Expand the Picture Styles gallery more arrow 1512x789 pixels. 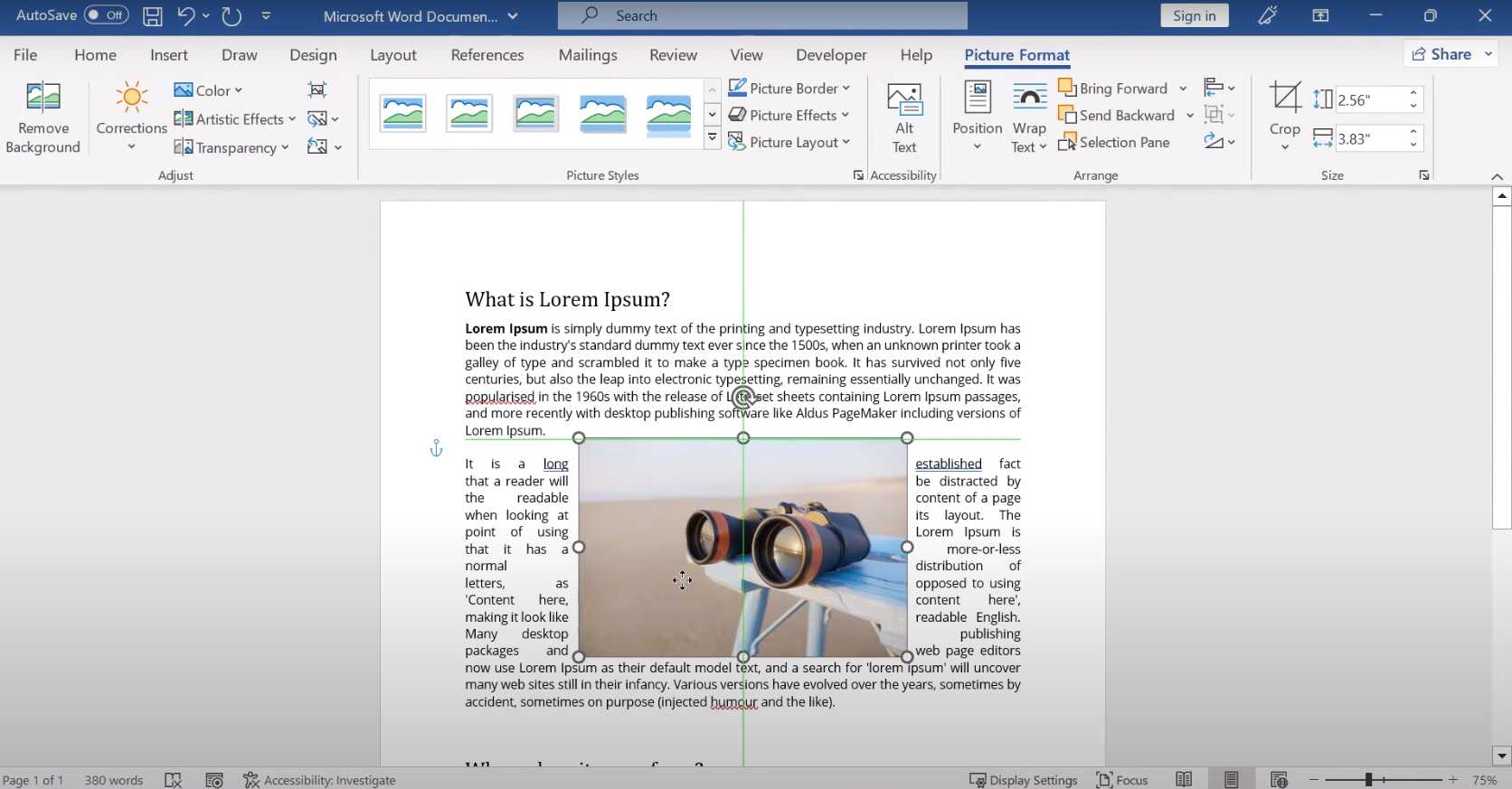pos(713,138)
